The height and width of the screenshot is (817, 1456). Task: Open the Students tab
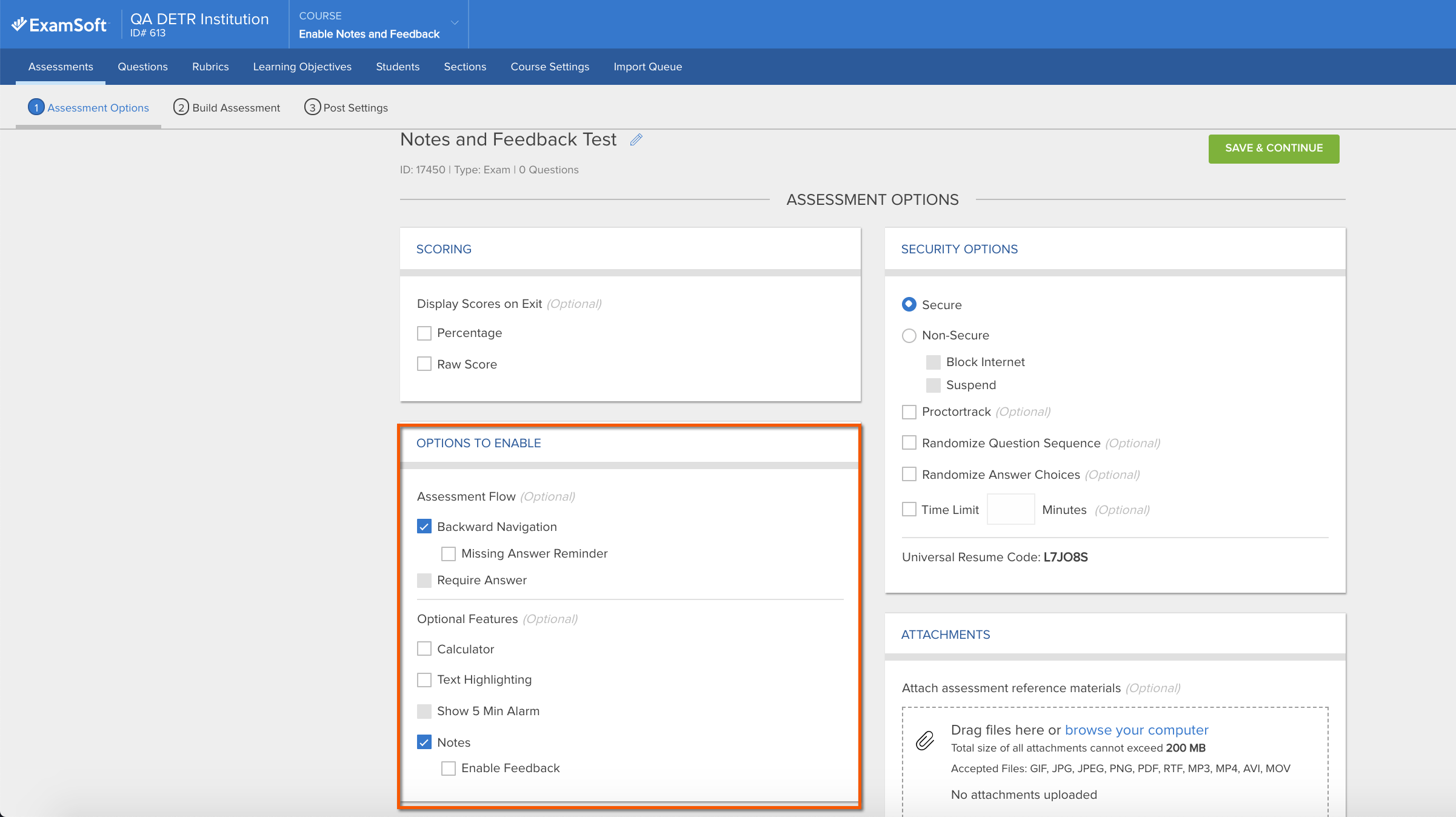tap(398, 67)
